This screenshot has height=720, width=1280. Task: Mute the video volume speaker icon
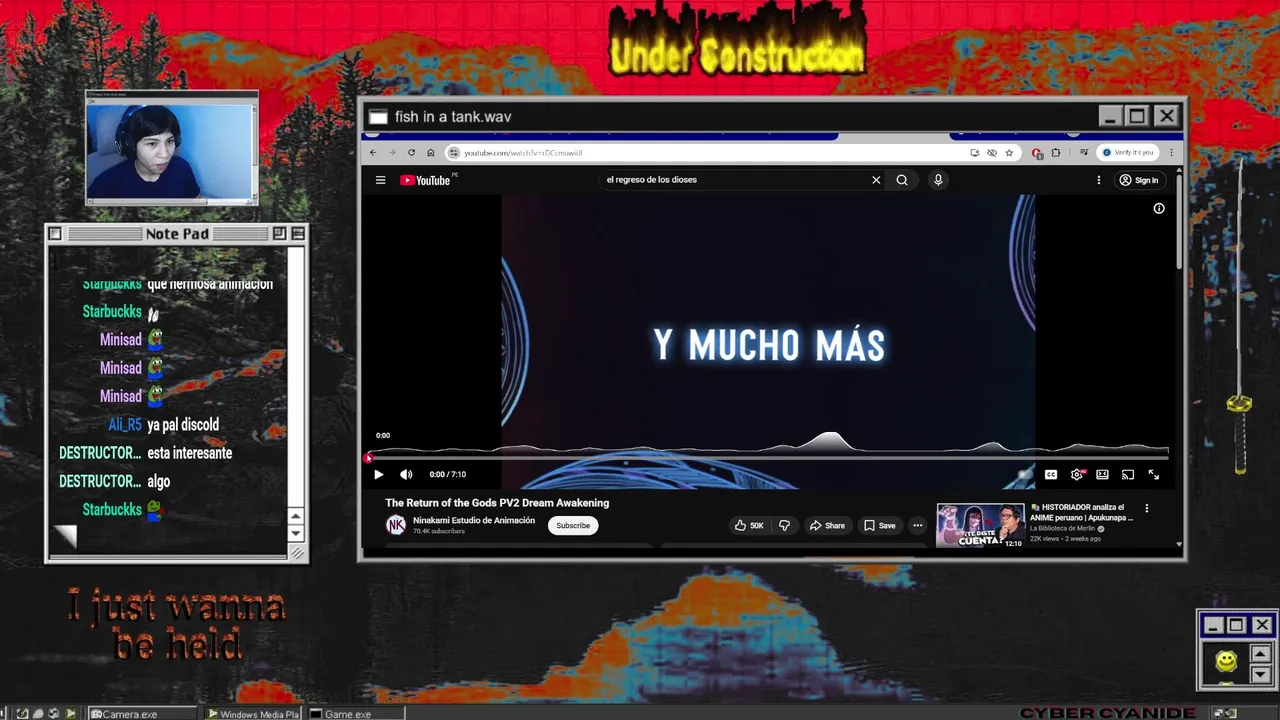406,475
